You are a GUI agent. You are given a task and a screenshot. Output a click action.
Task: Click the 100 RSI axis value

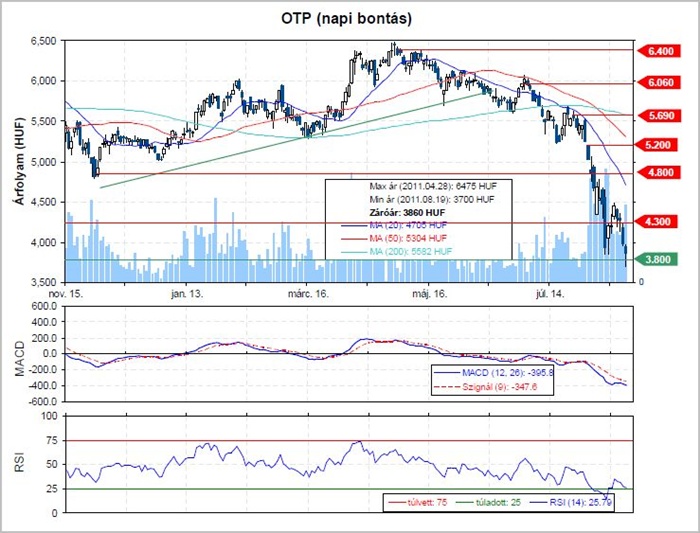click(50, 416)
